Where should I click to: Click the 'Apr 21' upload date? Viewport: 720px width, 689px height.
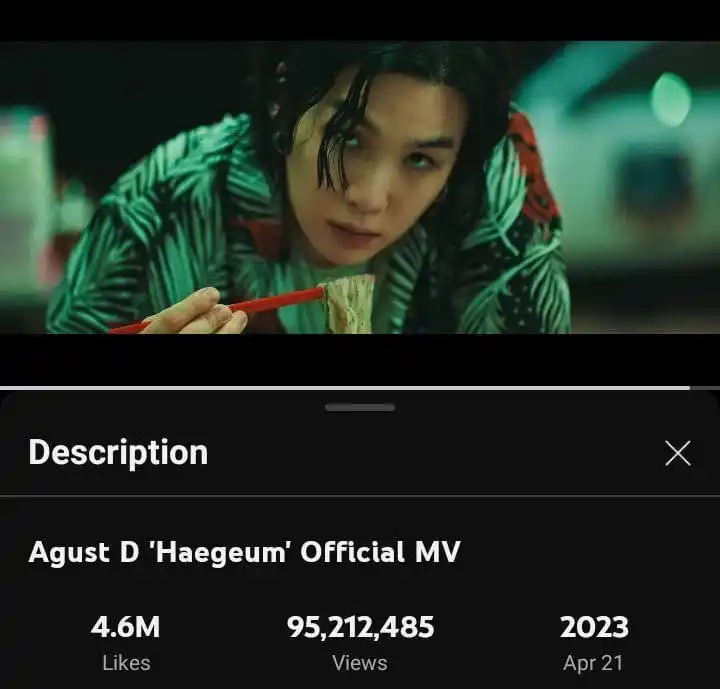(x=593, y=663)
